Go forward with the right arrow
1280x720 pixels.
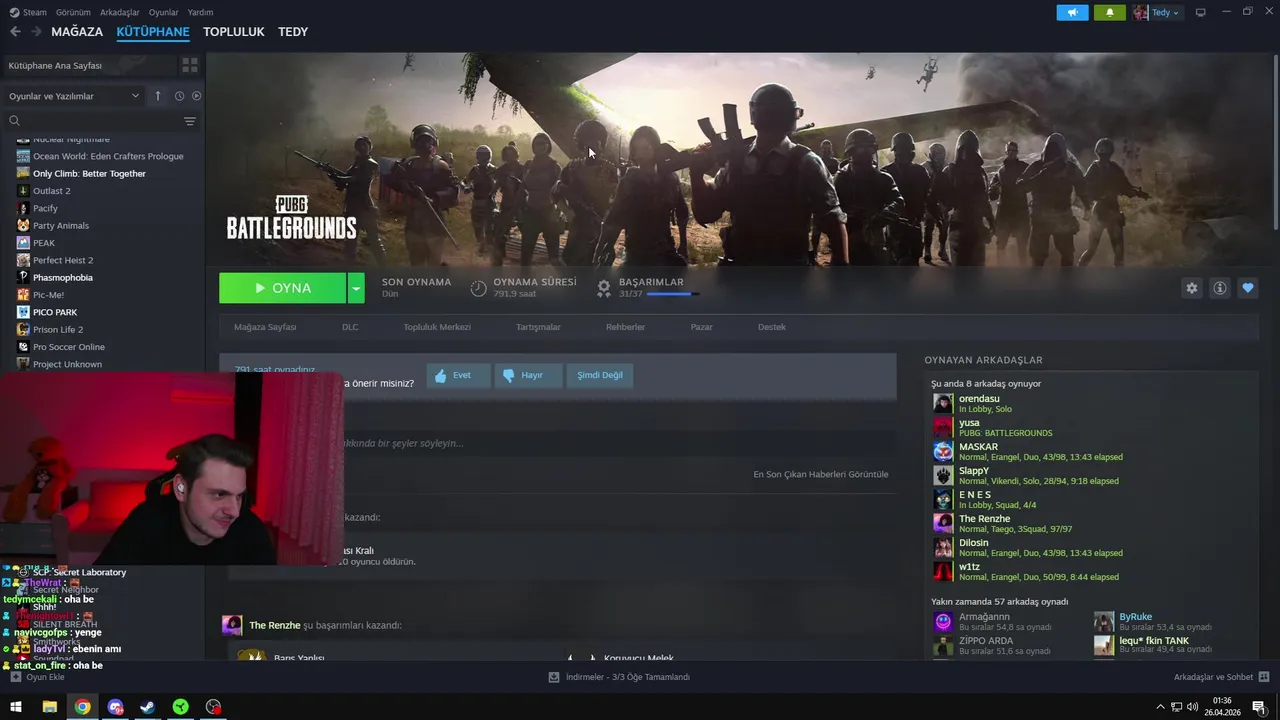pos(36,32)
